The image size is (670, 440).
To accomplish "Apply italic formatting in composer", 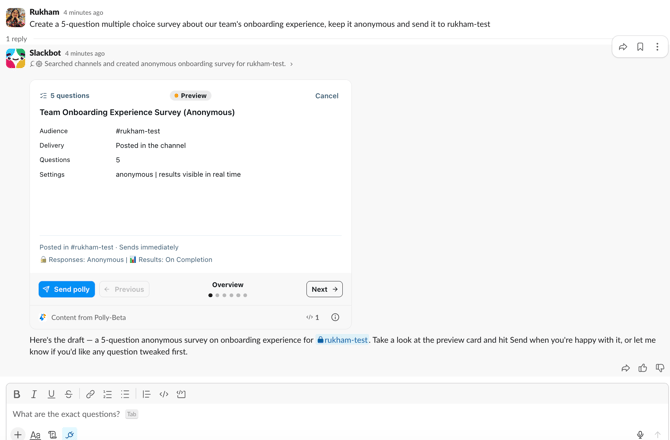I will pyautogui.click(x=34, y=394).
